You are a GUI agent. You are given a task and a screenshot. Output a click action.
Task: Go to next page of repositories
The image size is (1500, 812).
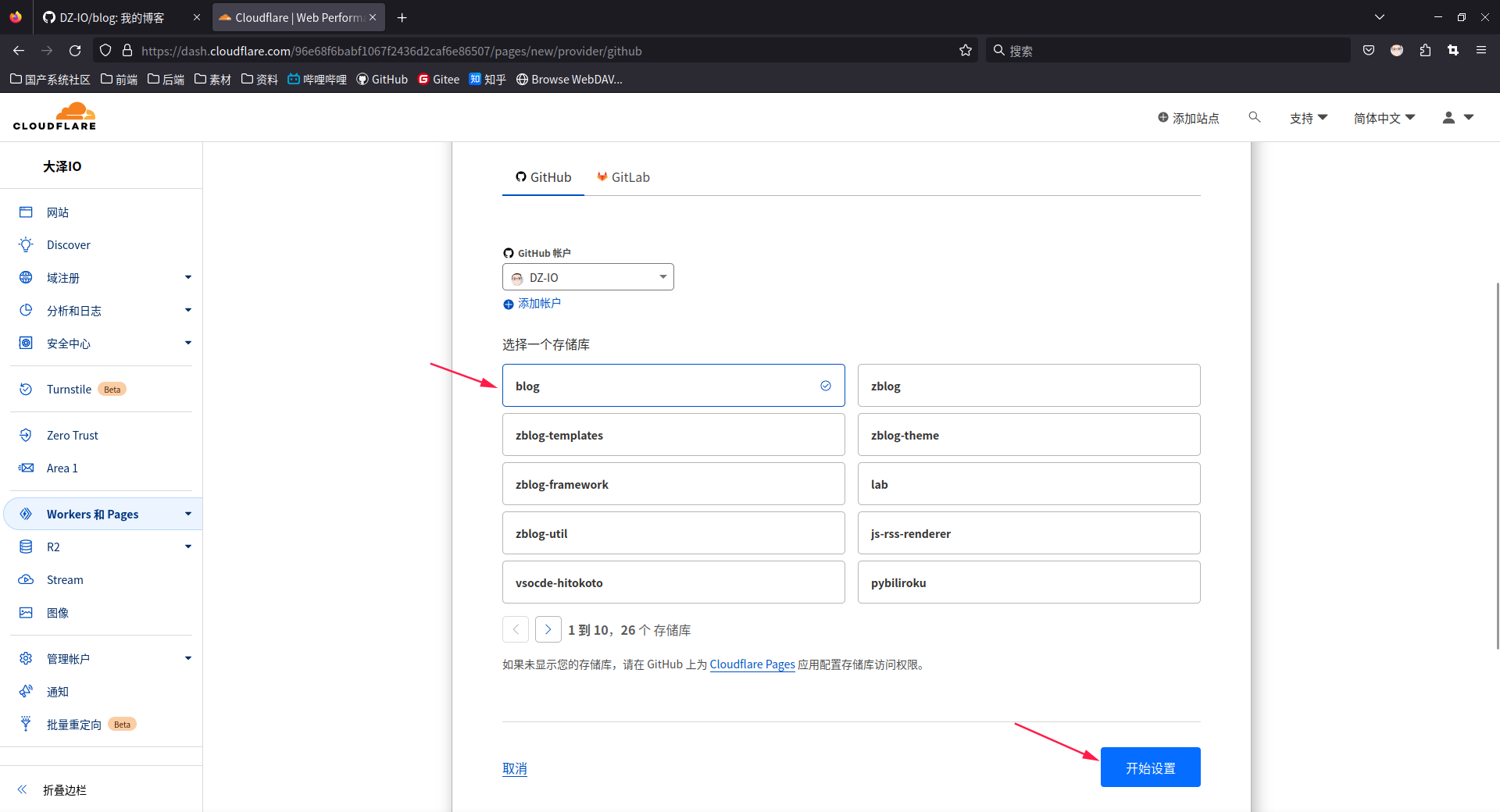(x=548, y=629)
